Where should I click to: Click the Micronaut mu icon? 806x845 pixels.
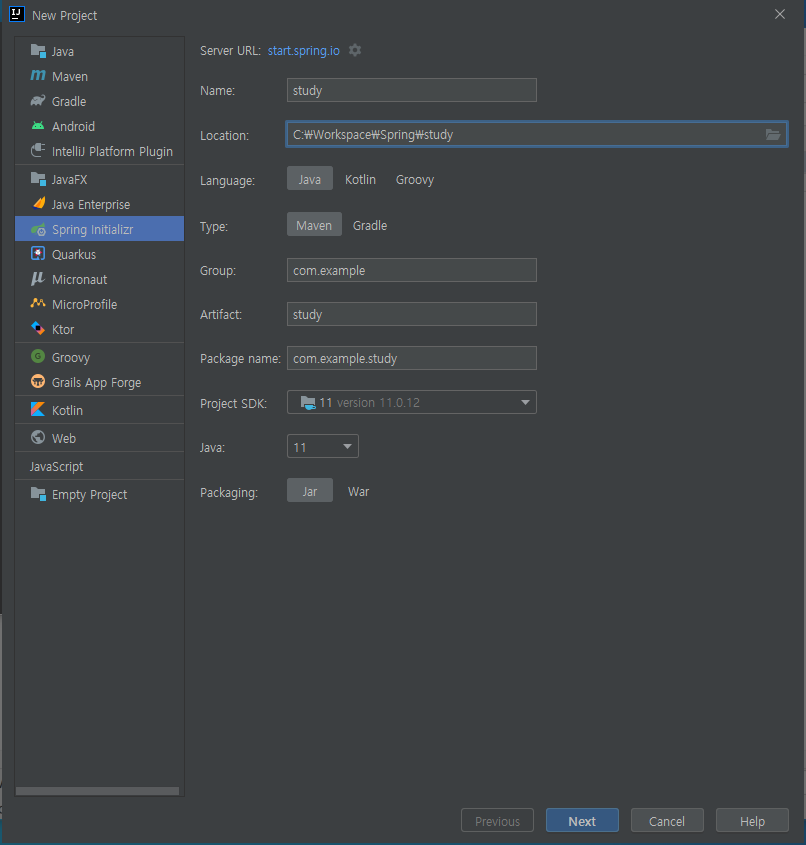click(38, 279)
